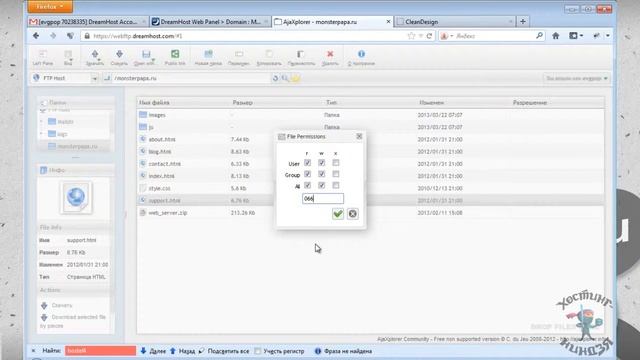Image resolution: width=640 pixels, height=360 pixels.
Task: Click the yellow bookmark star beside the path
Action: [x=296, y=78]
